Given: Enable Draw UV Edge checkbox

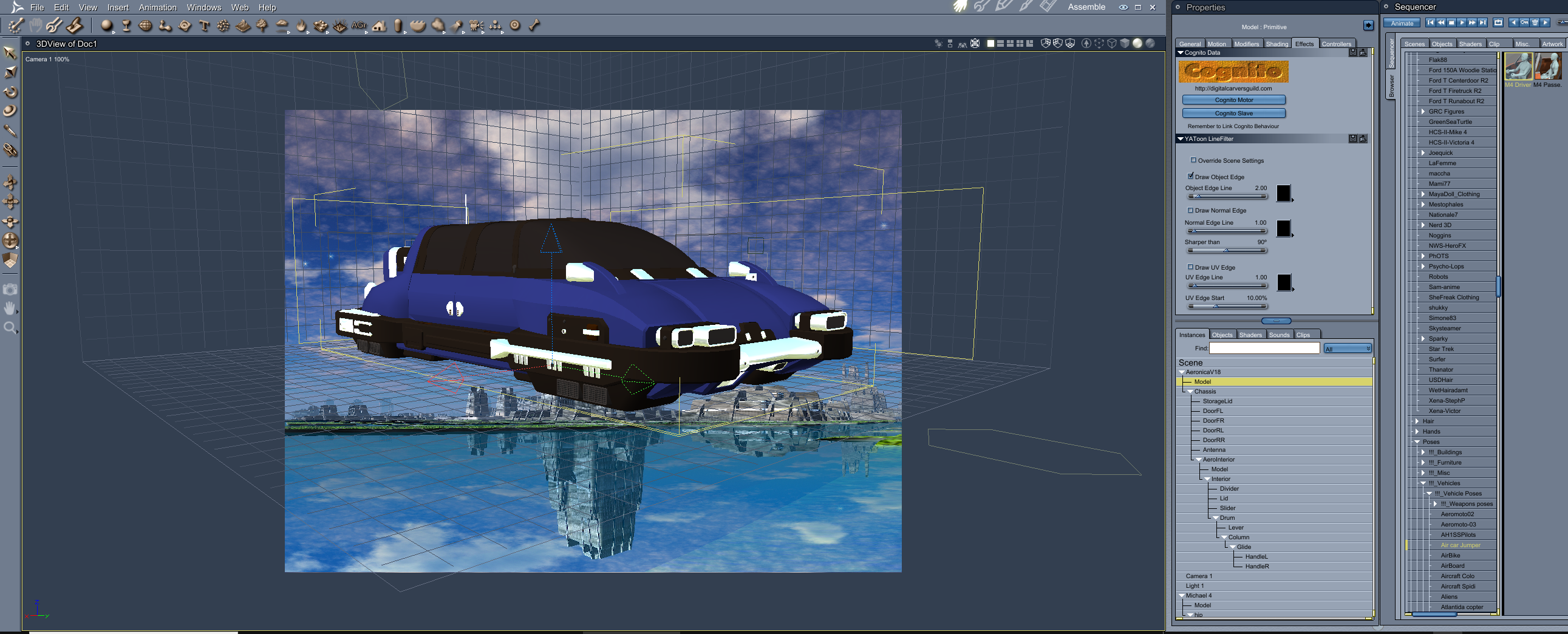Looking at the screenshot, I should 1191,267.
